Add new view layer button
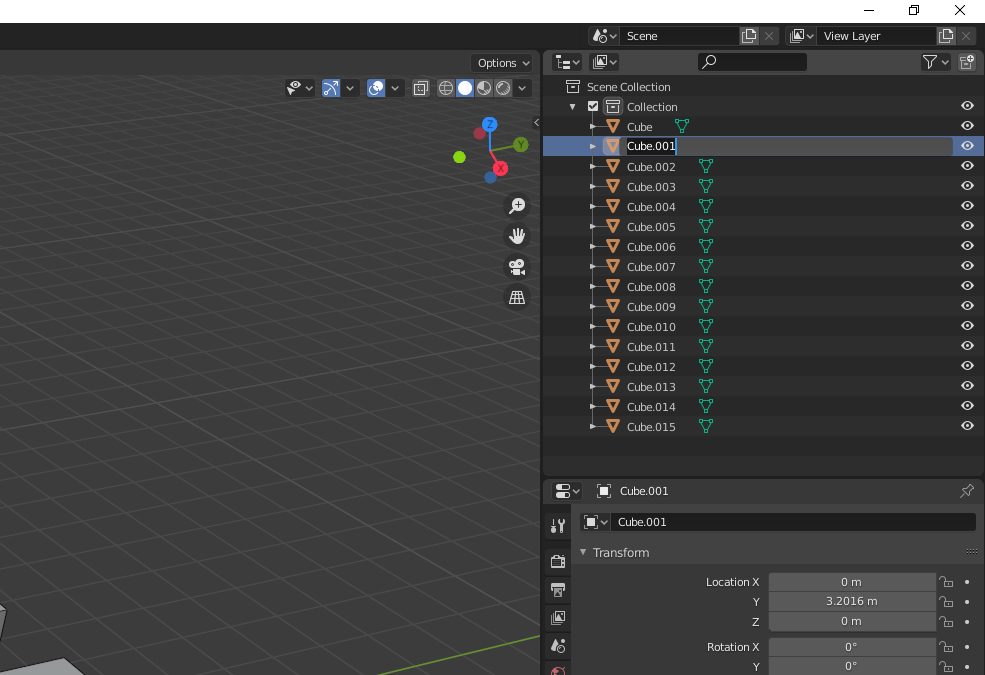 946,36
